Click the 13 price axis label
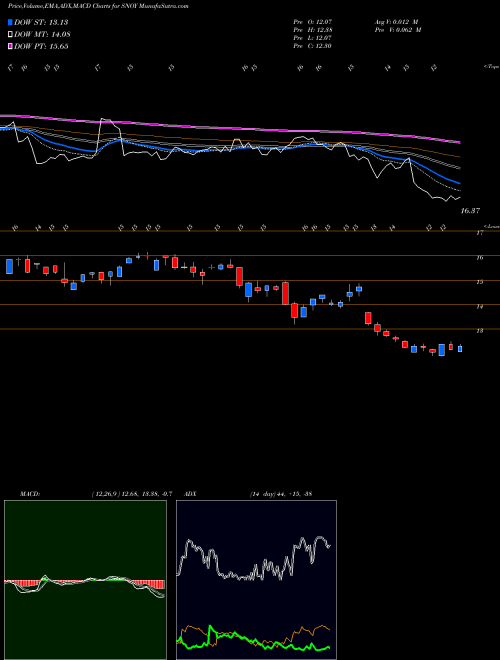This screenshot has width=500, height=660. pos(480,331)
